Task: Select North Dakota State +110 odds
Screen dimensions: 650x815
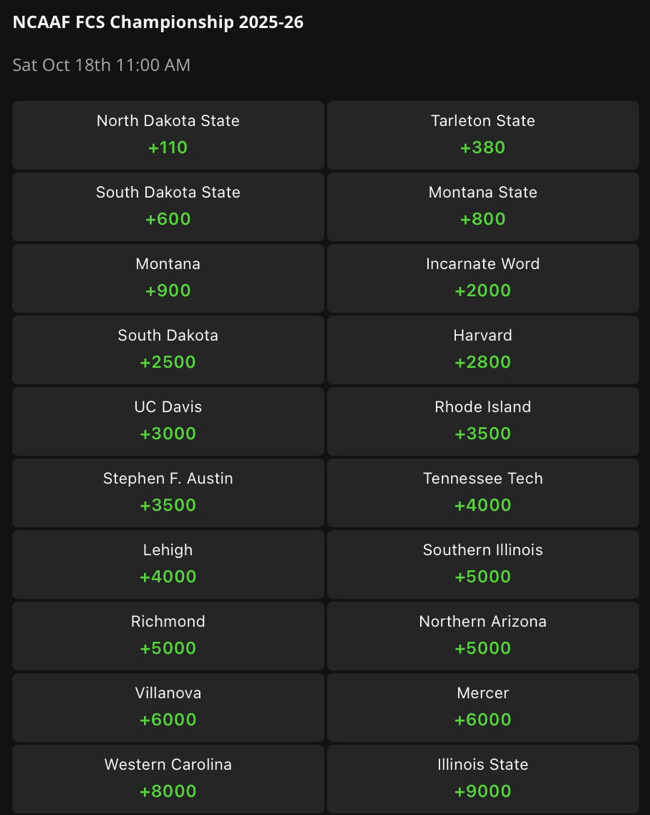Action: (x=168, y=135)
